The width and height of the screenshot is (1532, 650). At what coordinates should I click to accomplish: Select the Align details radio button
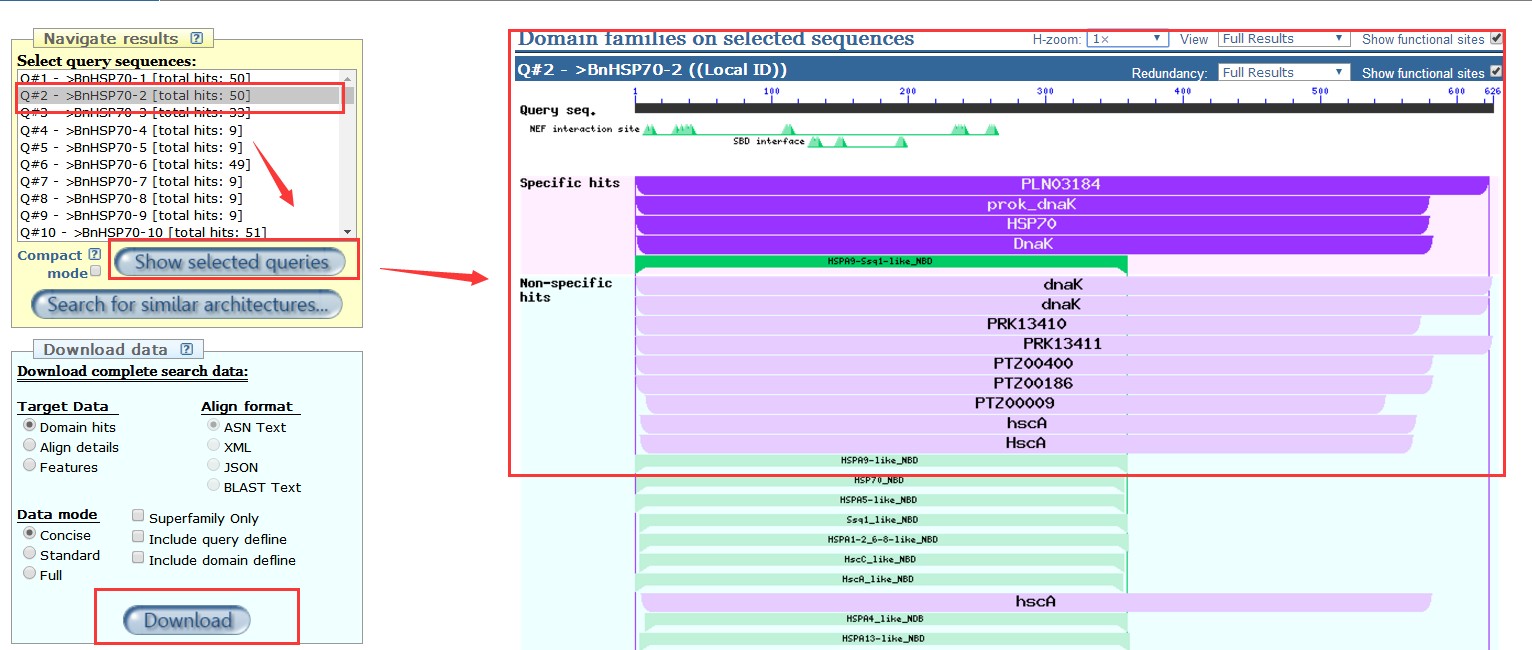[x=30, y=446]
